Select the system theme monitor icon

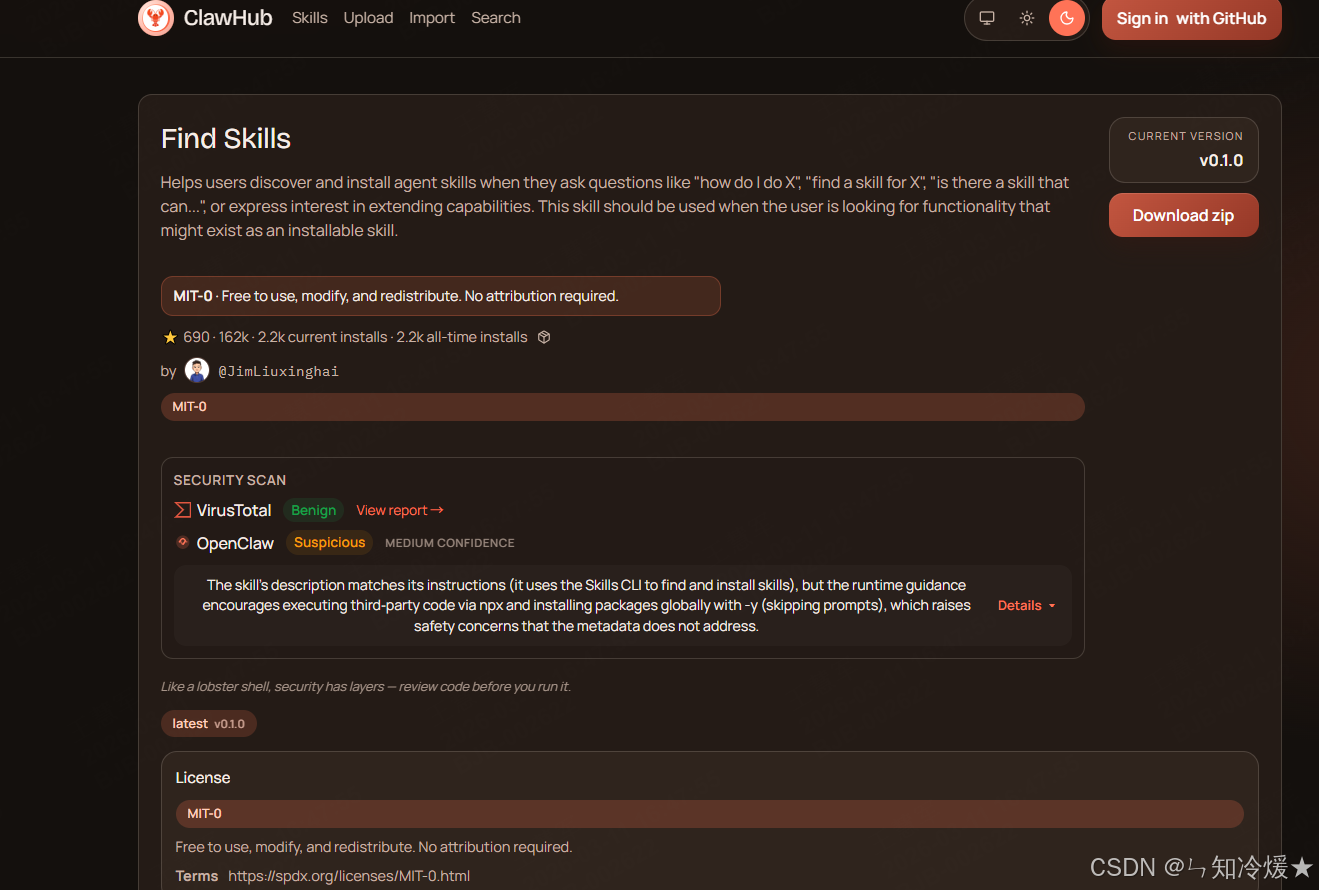coord(987,18)
